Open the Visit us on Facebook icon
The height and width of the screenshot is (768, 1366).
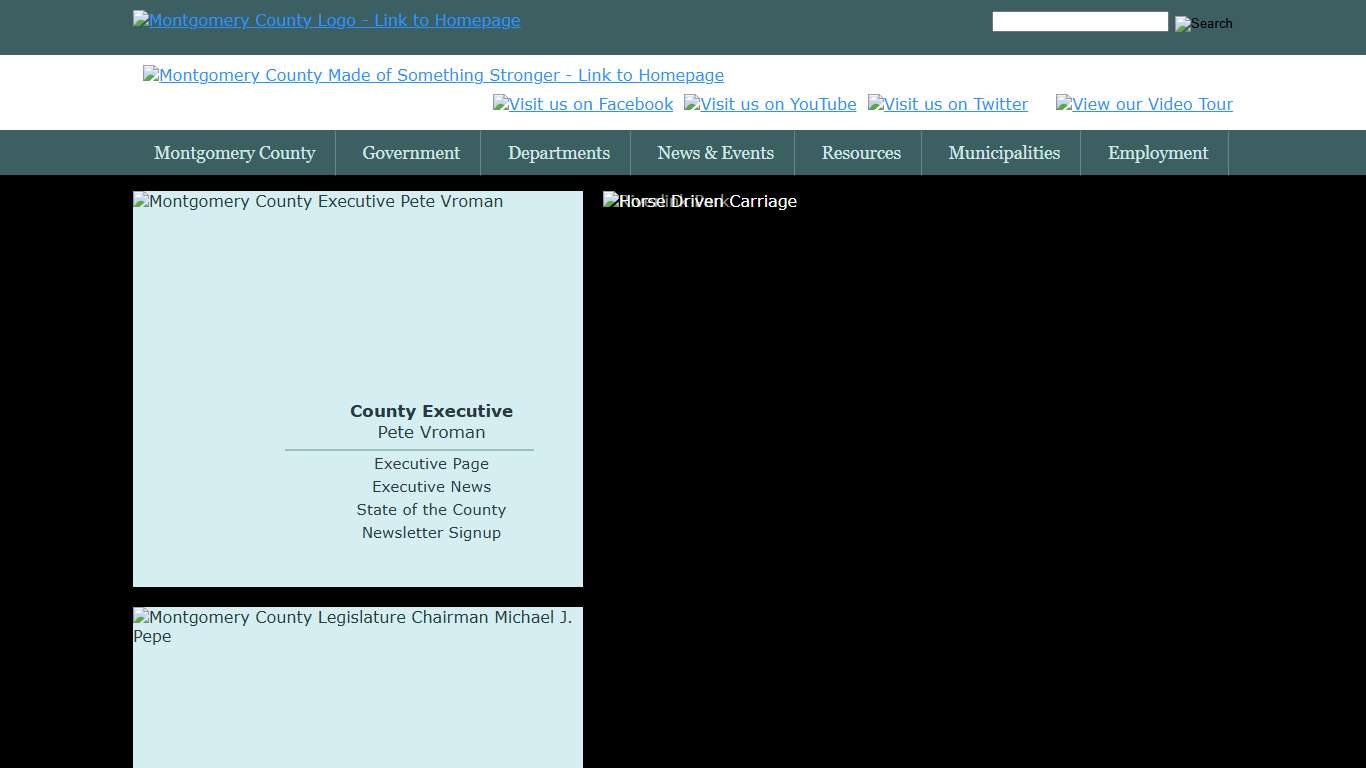point(583,104)
